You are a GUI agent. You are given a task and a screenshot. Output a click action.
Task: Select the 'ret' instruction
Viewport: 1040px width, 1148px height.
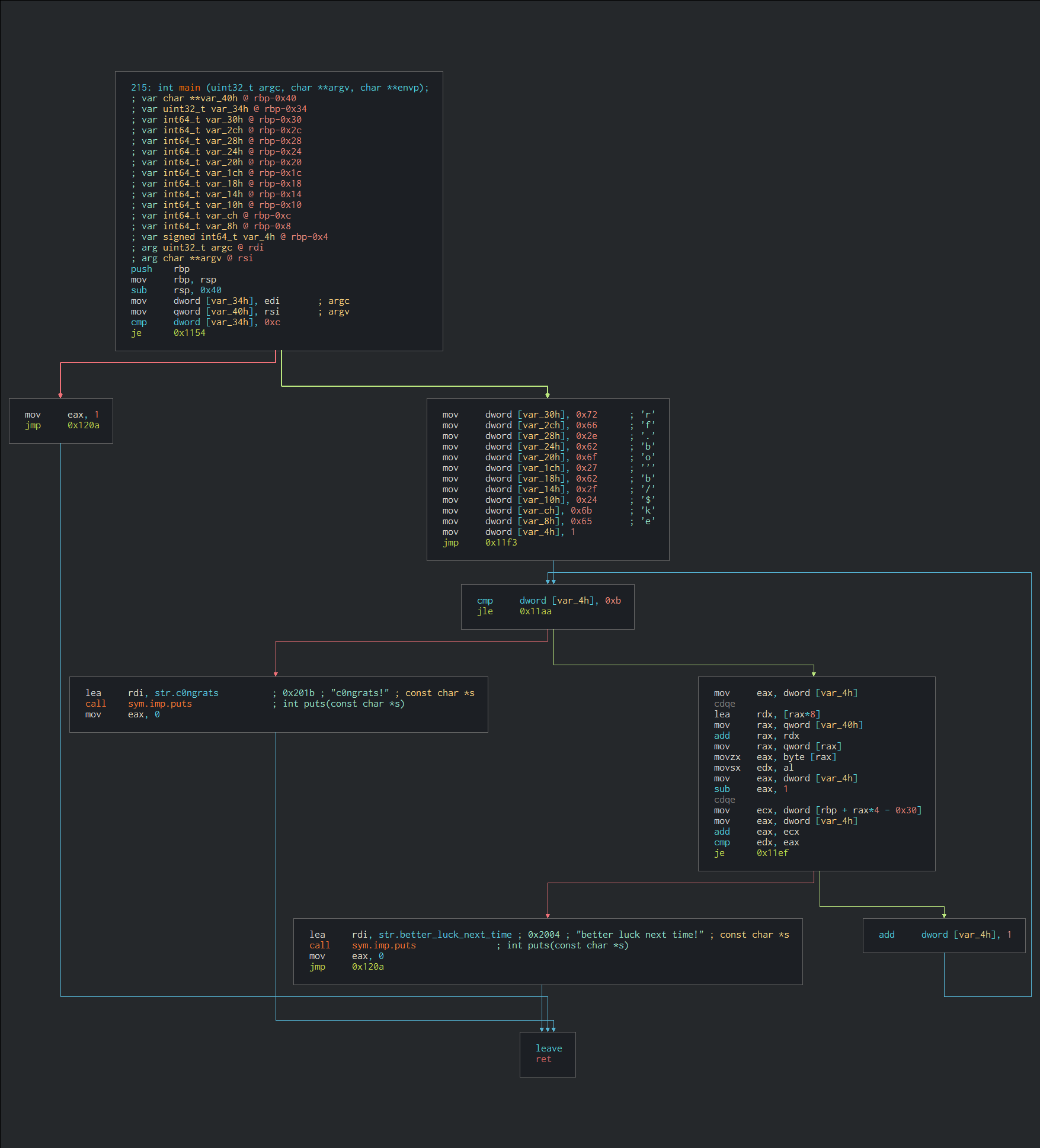click(x=544, y=1059)
